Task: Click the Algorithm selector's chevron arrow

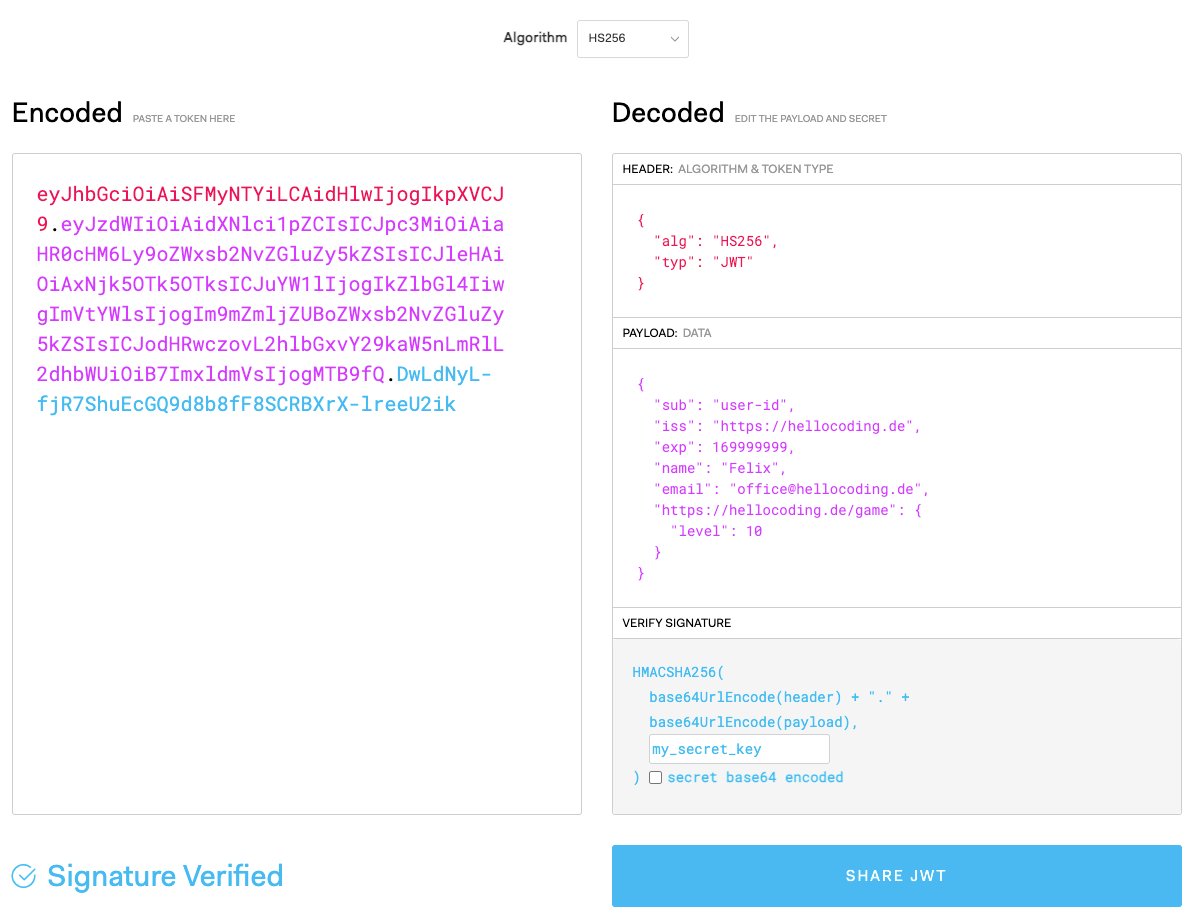Action: [676, 38]
